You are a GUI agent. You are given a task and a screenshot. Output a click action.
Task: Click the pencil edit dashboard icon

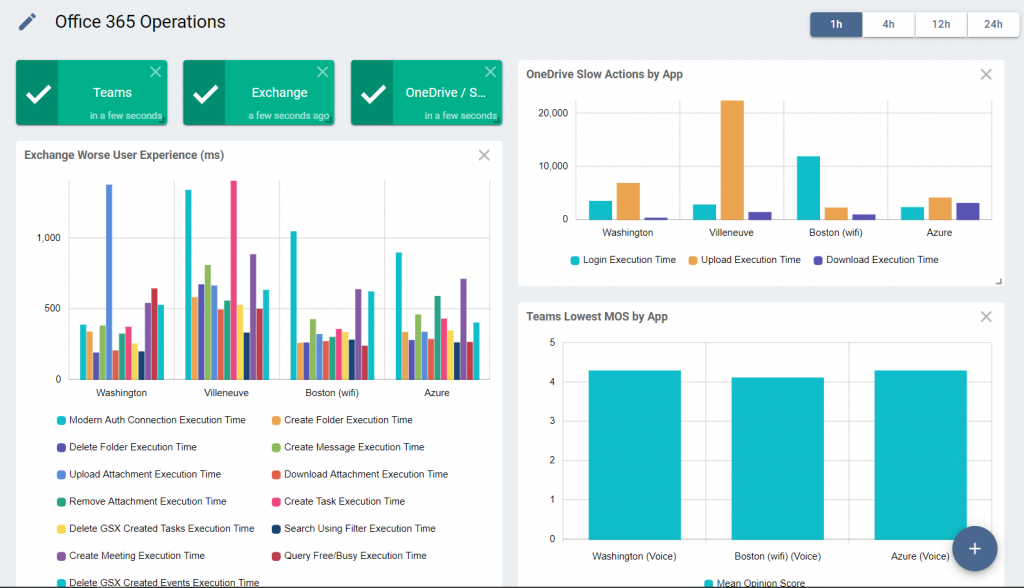27,22
